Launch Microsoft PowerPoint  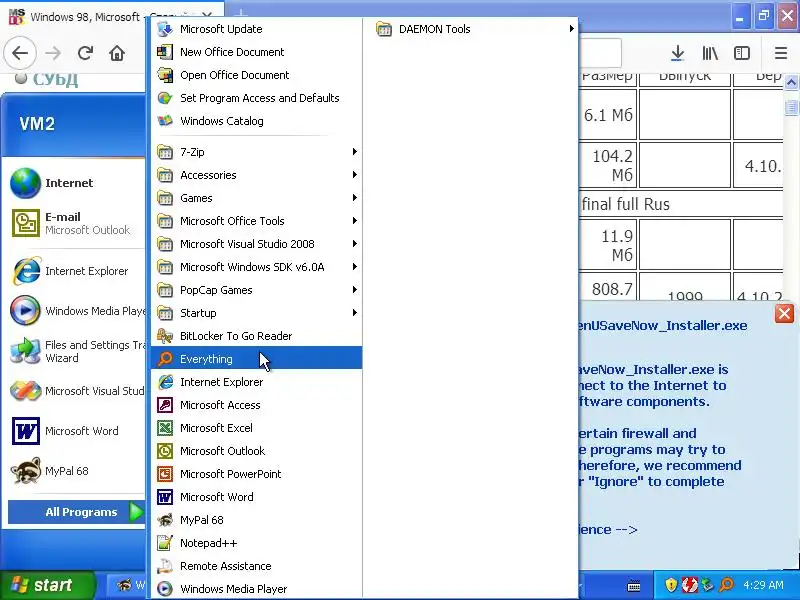coord(257,473)
